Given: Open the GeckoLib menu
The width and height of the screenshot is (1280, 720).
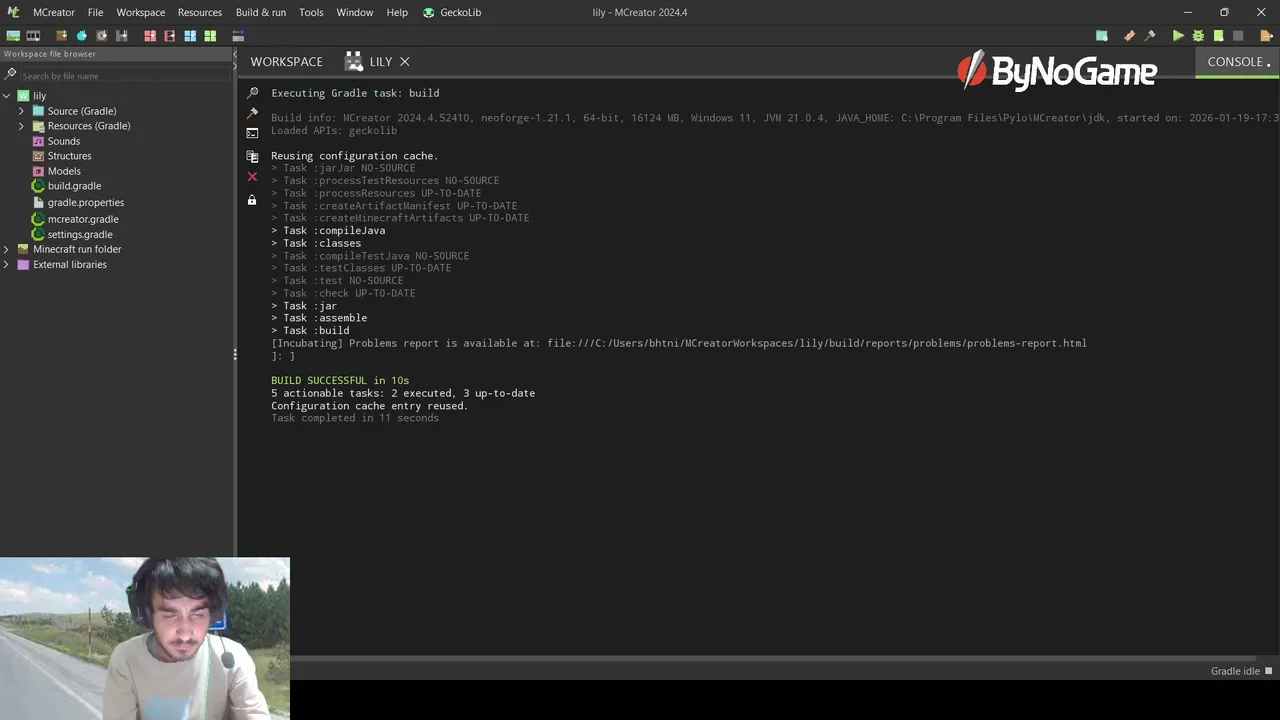Looking at the screenshot, I should pos(452,12).
